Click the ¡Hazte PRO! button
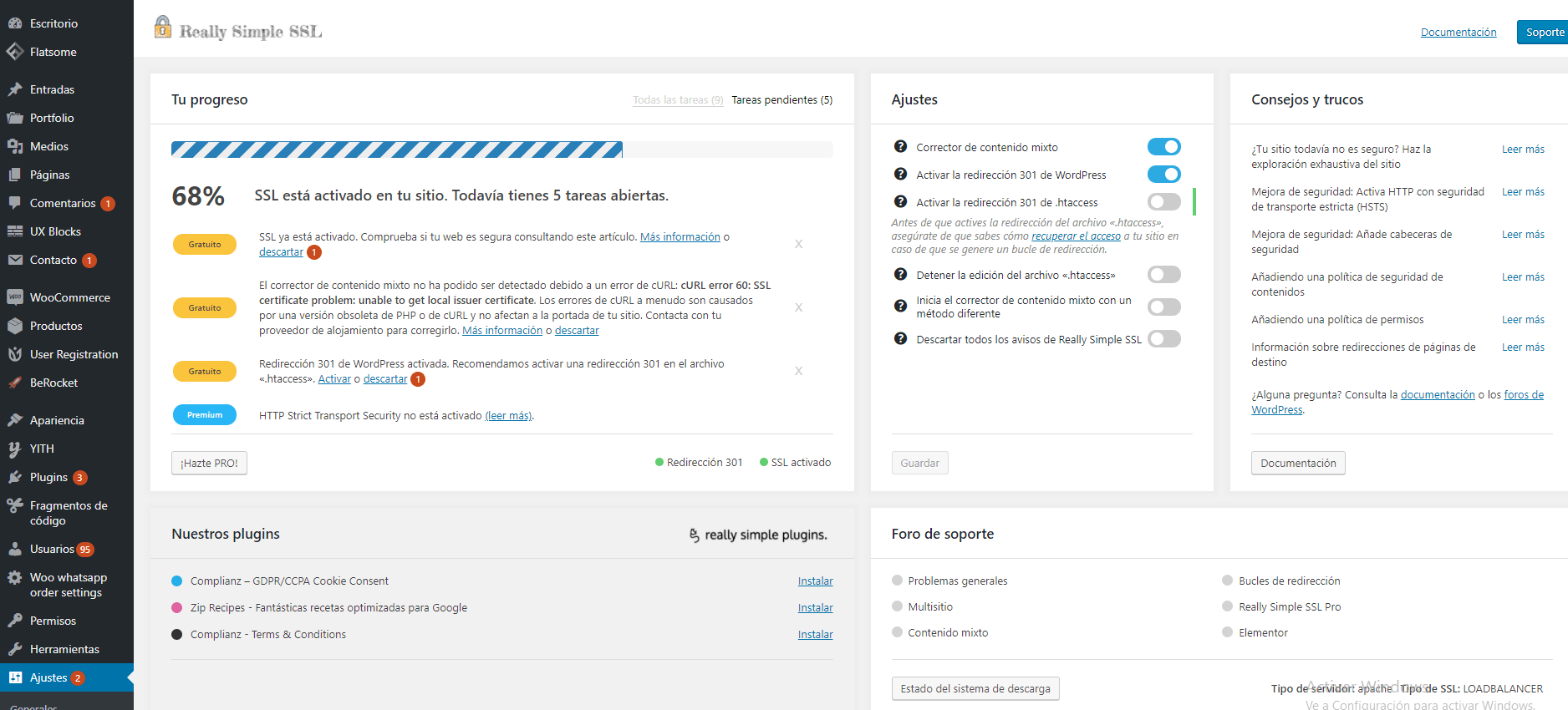Screen dimensions: 1568x710 click(209, 463)
